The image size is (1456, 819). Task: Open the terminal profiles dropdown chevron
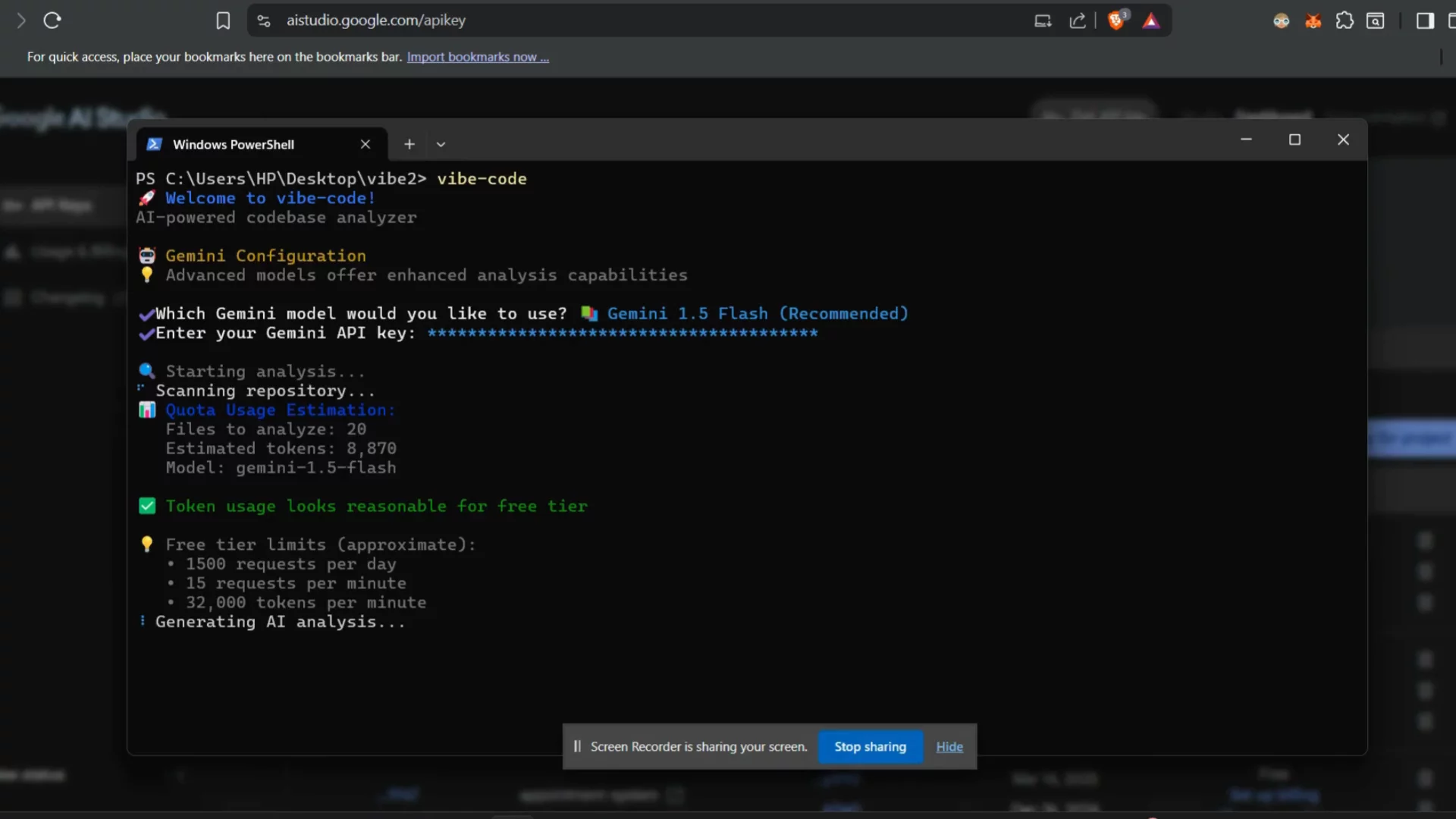(441, 144)
